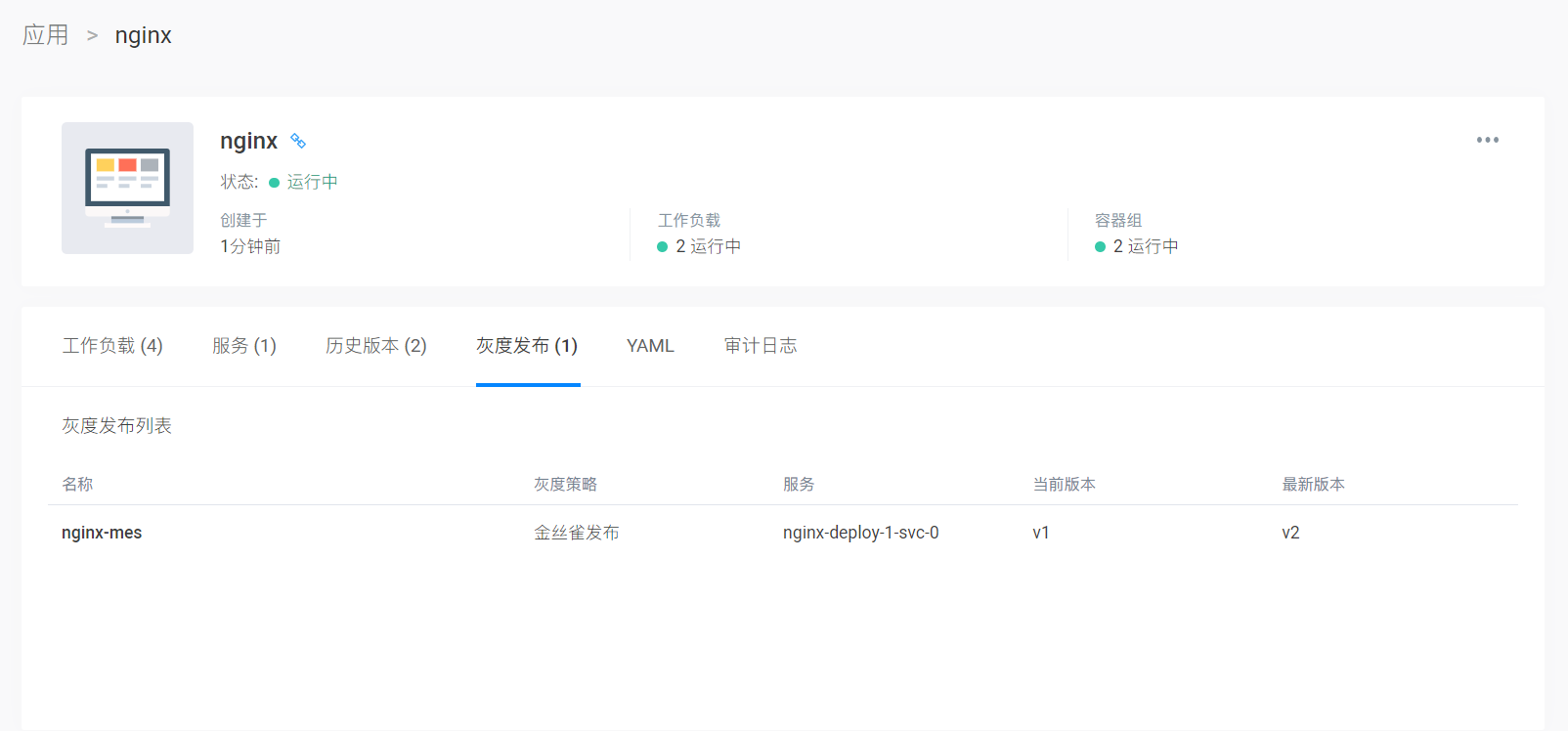View the YAML tab
The width and height of the screenshot is (1568, 731).
click(x=650, y=346)
